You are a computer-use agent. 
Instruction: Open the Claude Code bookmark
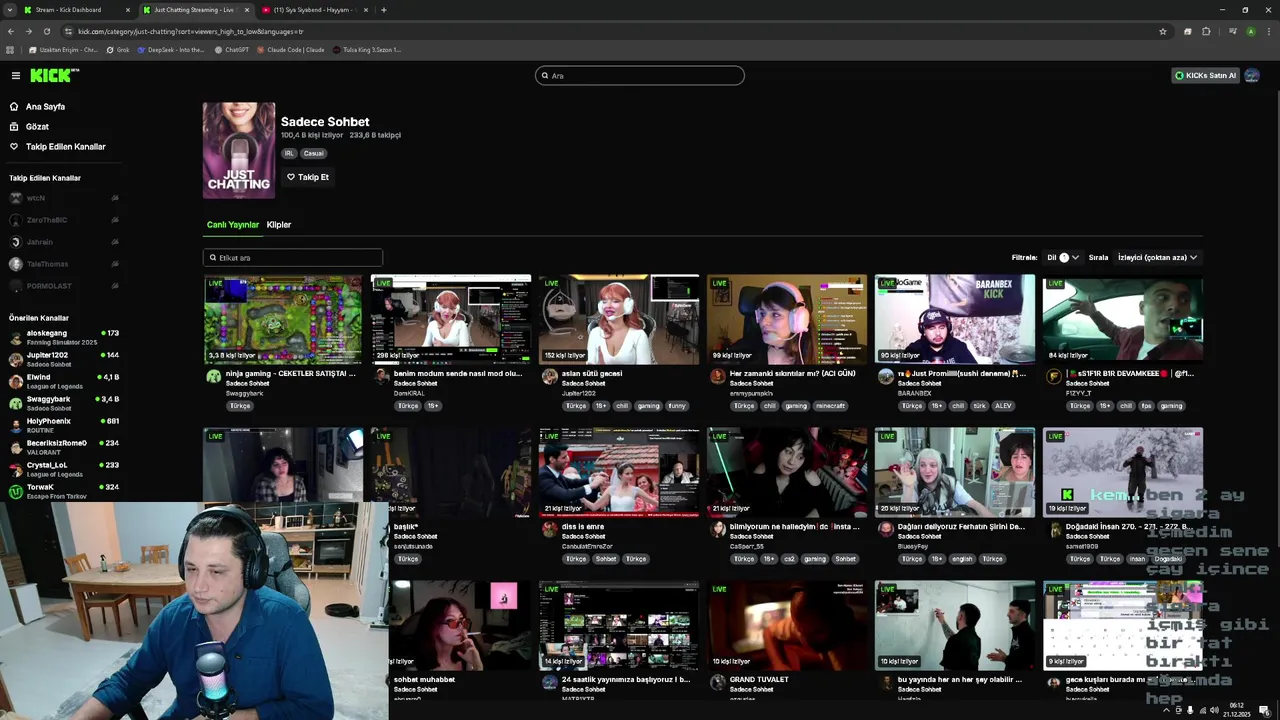pos(291,49)
